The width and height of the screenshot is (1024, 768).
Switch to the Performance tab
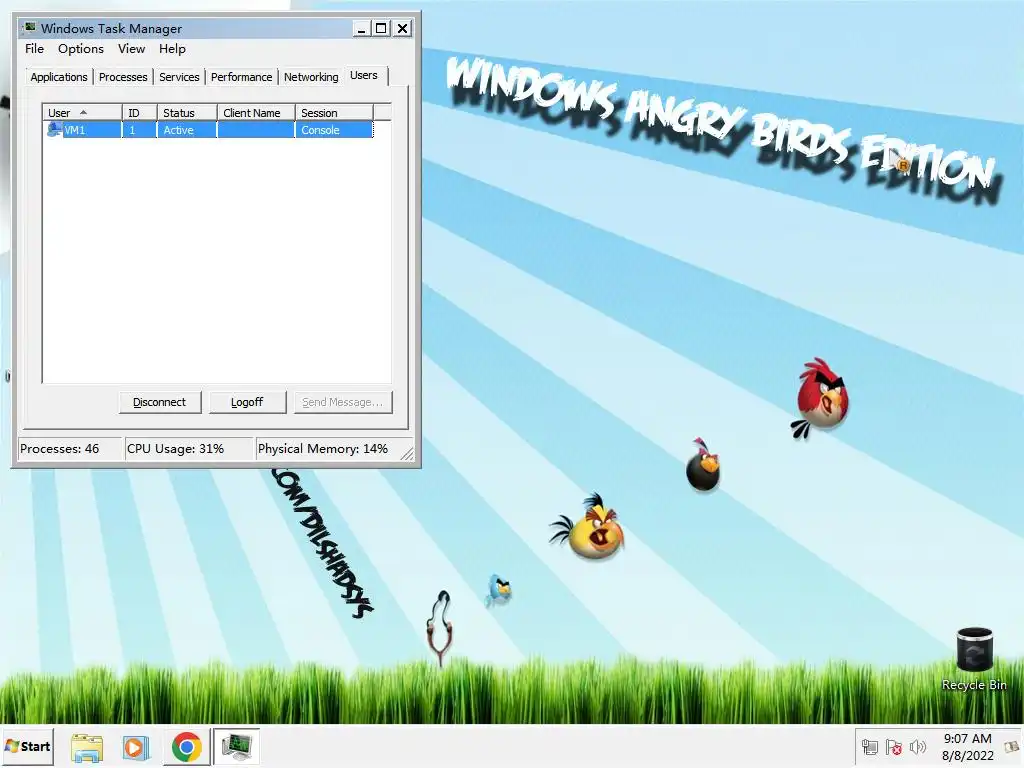click(241, 77)
